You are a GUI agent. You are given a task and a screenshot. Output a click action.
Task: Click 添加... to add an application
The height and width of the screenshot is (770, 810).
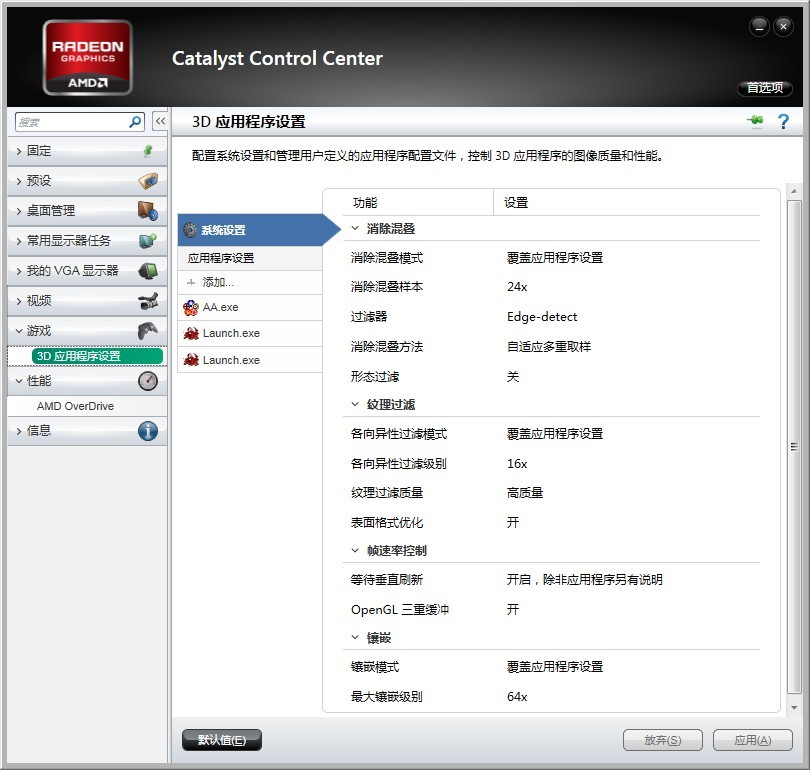tap(217, 282)
